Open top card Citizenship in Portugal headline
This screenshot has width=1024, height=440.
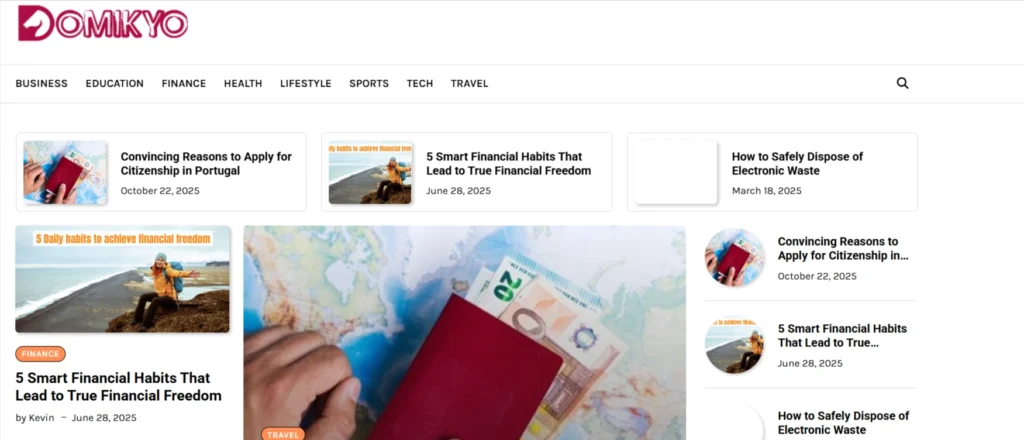coord(206,164)
